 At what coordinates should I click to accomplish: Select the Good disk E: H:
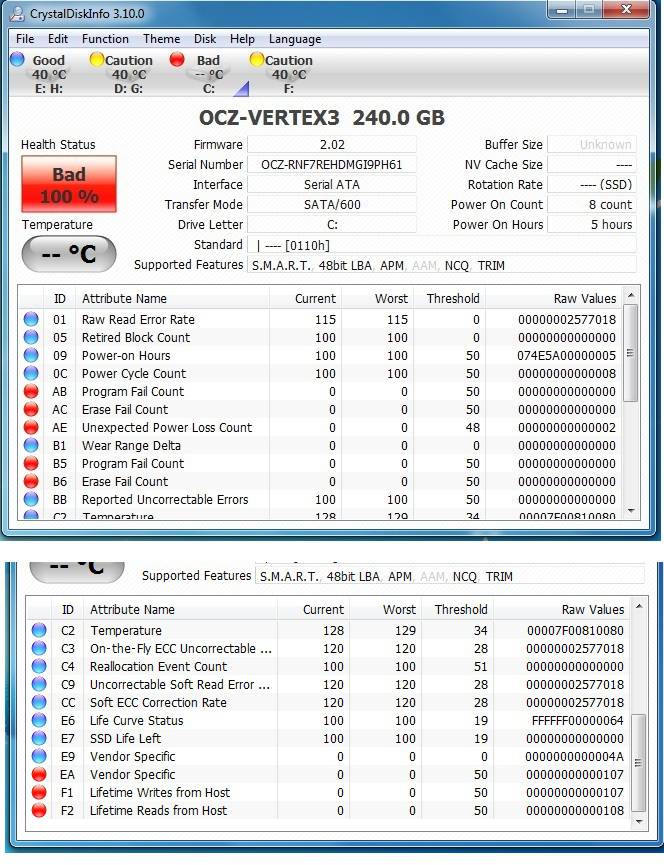[40, 74]
